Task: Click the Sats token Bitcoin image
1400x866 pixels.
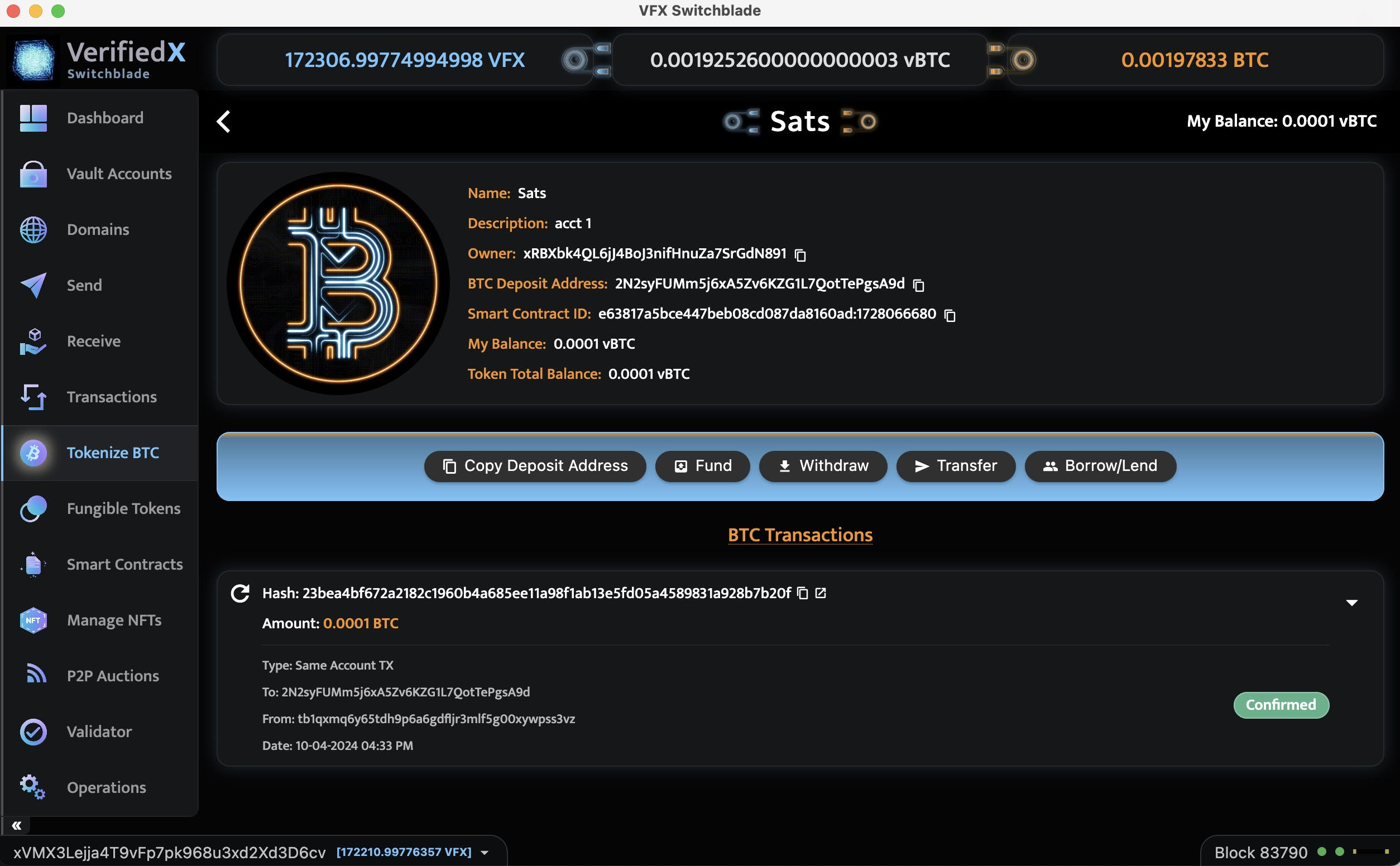Action: [338, 283]
